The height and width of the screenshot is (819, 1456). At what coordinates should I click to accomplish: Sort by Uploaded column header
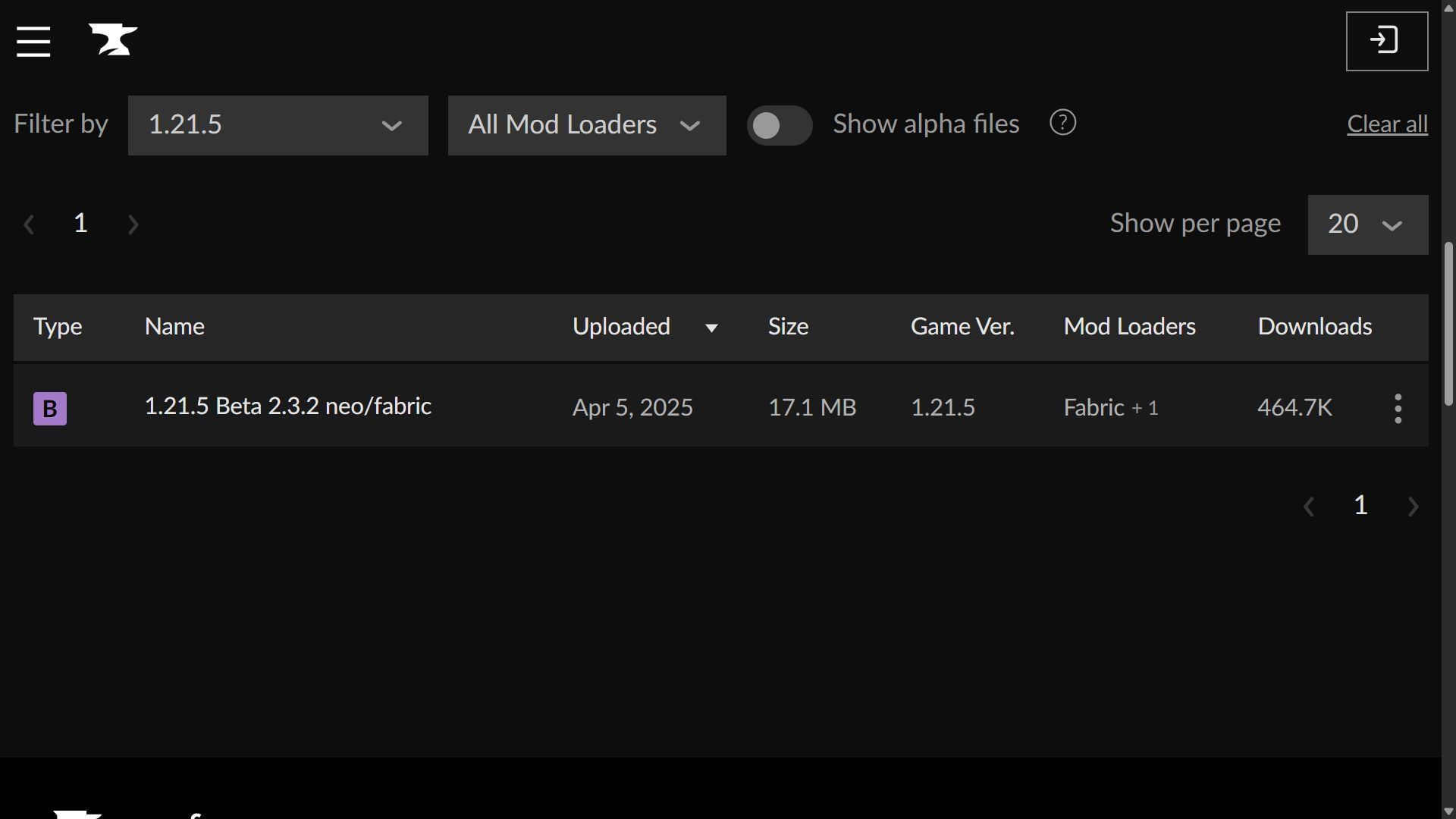tap(621, 327)
